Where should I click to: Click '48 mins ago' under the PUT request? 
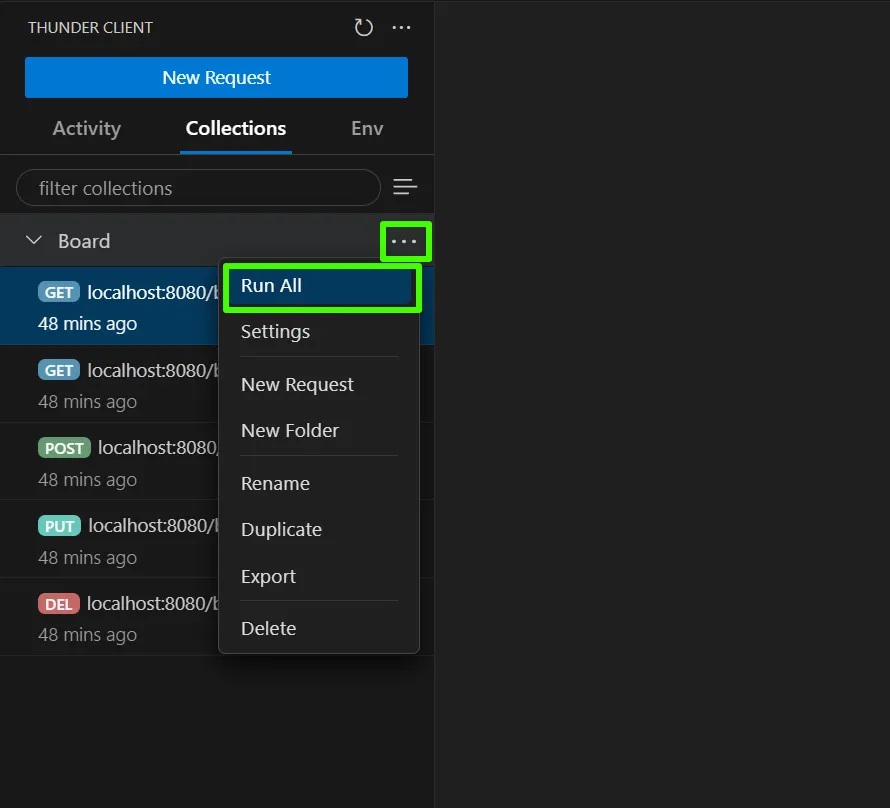87,558
